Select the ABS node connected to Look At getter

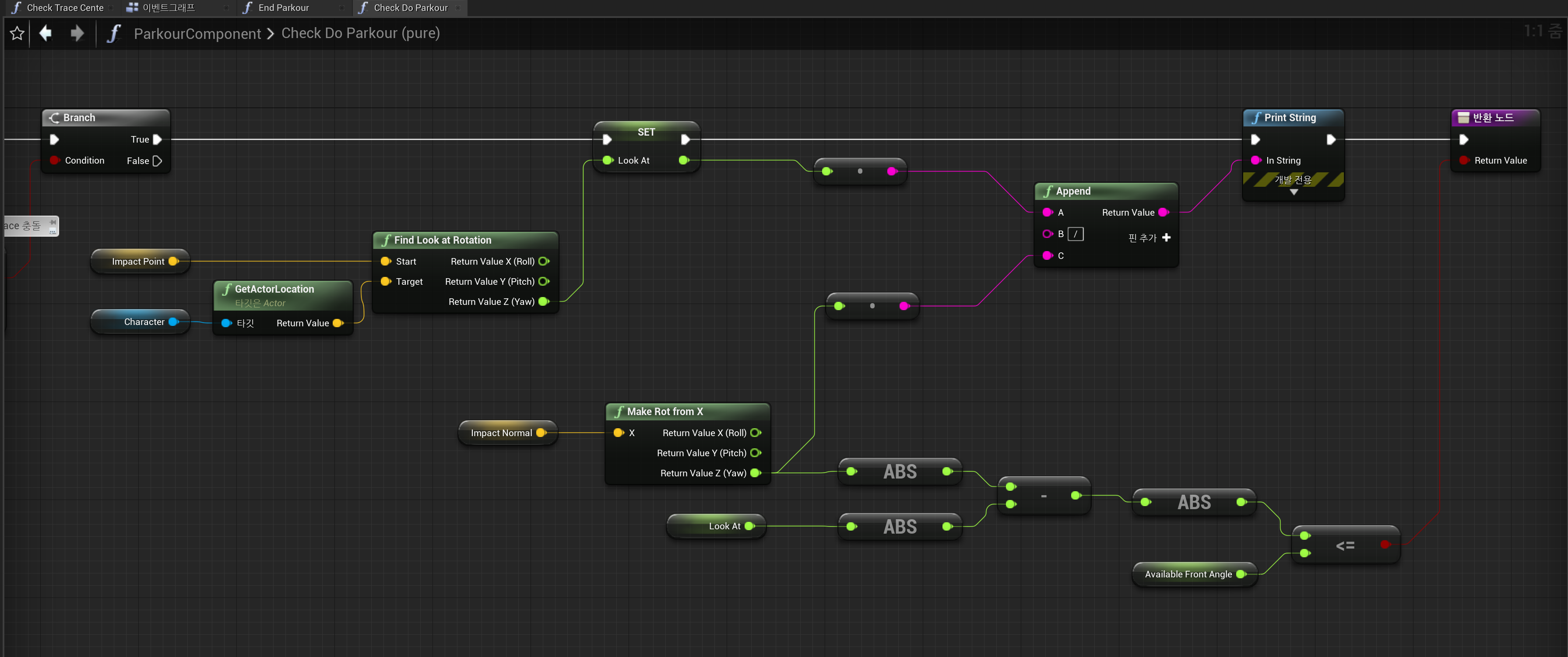tap(900, 526)
